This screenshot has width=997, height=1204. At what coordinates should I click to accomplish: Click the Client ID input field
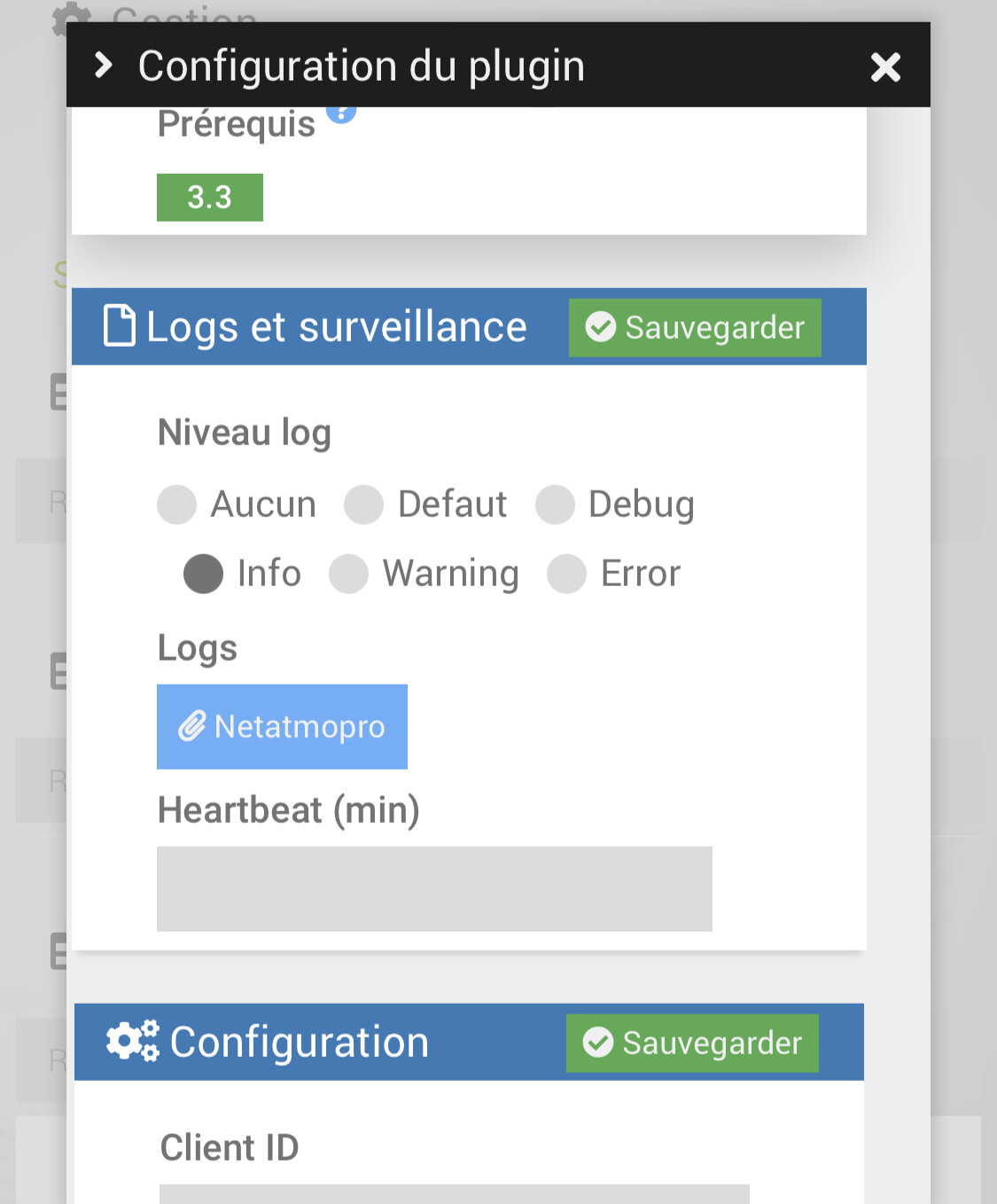[x=454, y=1193]
